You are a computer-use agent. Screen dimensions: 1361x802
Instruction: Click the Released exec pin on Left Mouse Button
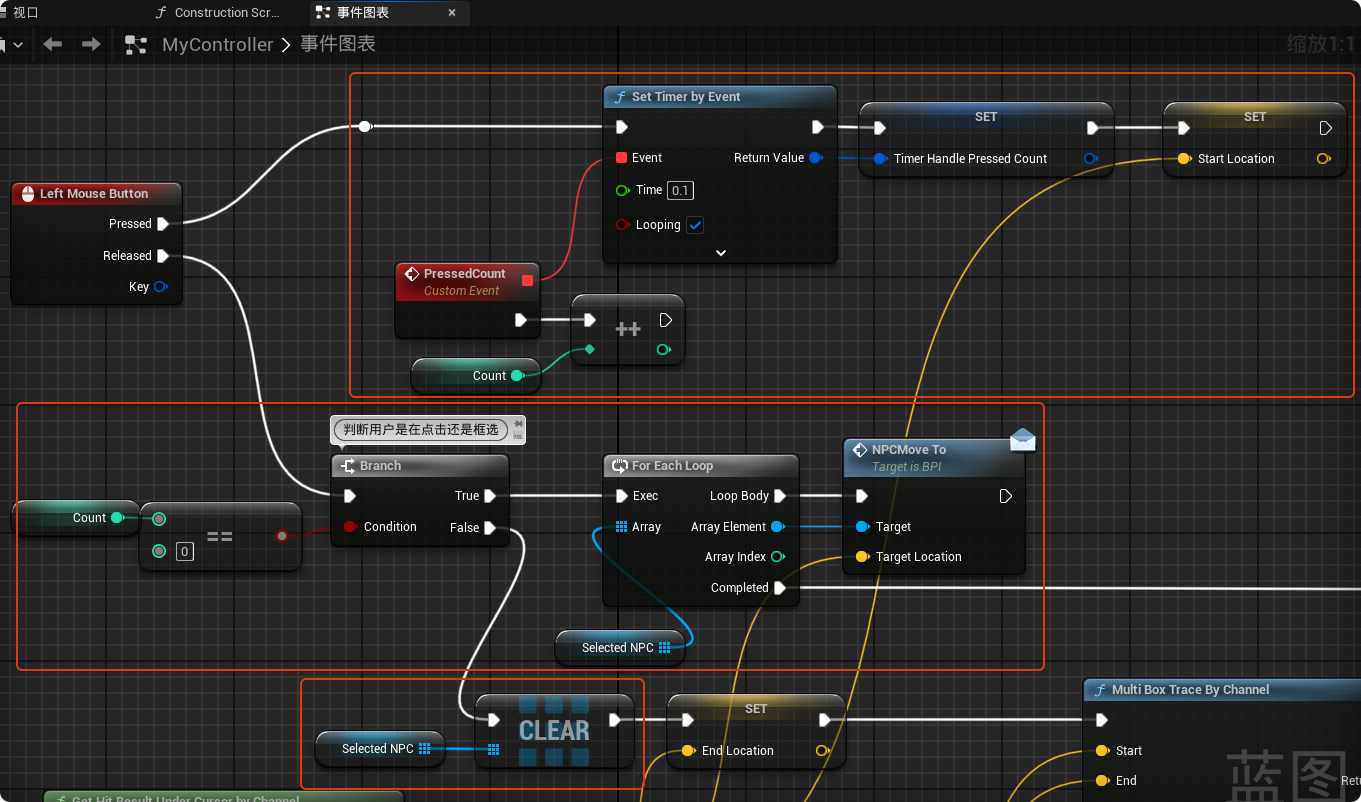pos(163,256)
